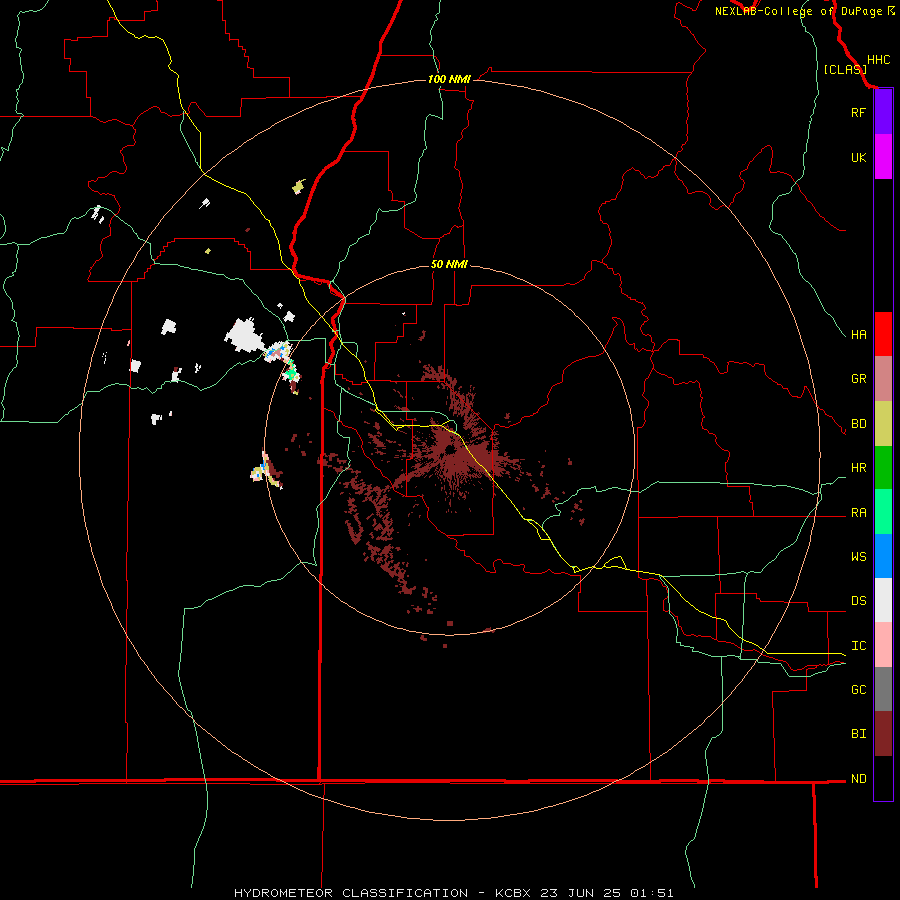The width and height of the screenshot is (900, 900).
Task: Click the ND legend label
Action: [x=858, y=779]
